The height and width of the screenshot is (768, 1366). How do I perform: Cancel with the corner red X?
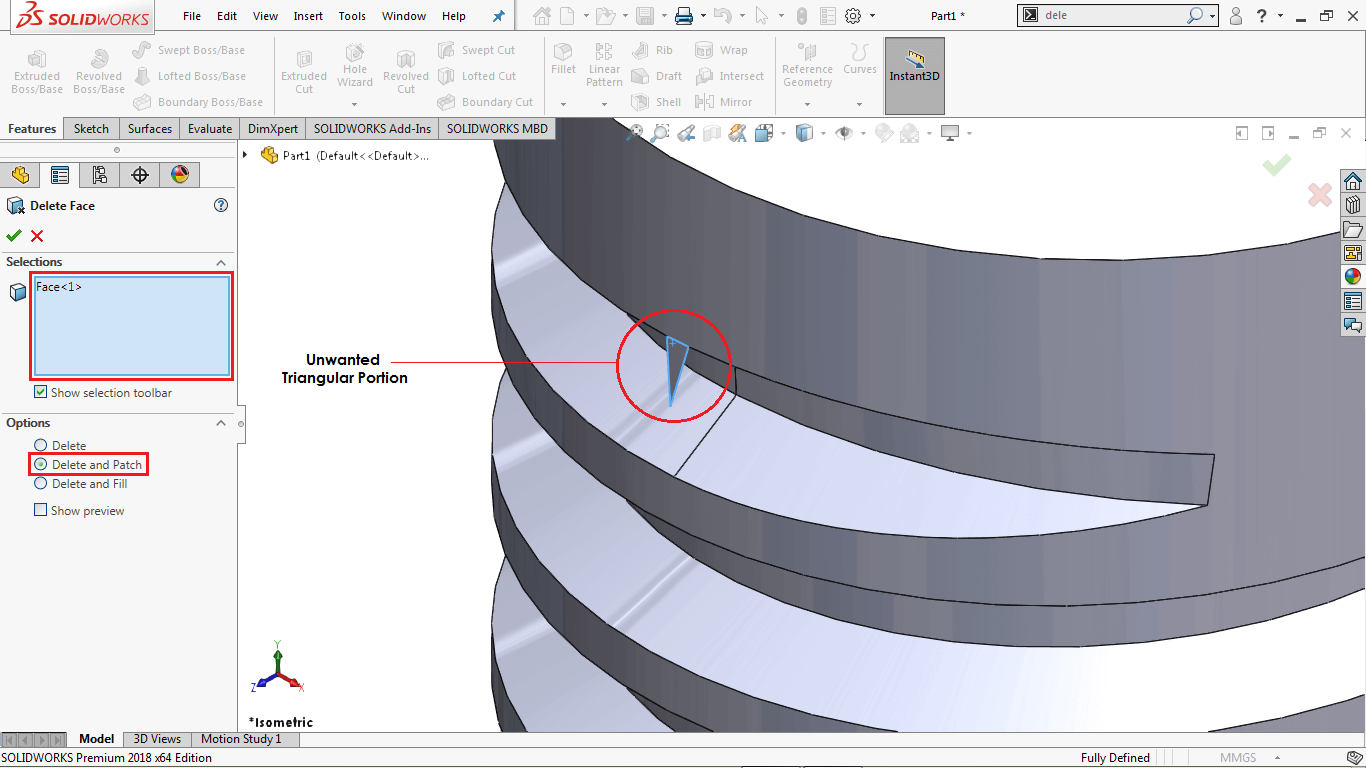[1320, 195]
